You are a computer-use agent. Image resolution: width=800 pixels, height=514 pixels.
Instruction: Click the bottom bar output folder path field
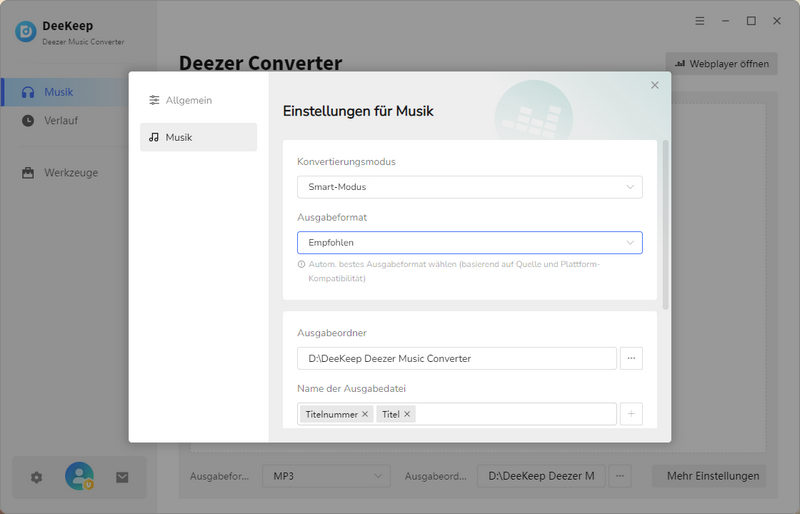pyautogui.click(x=541, y=476)
